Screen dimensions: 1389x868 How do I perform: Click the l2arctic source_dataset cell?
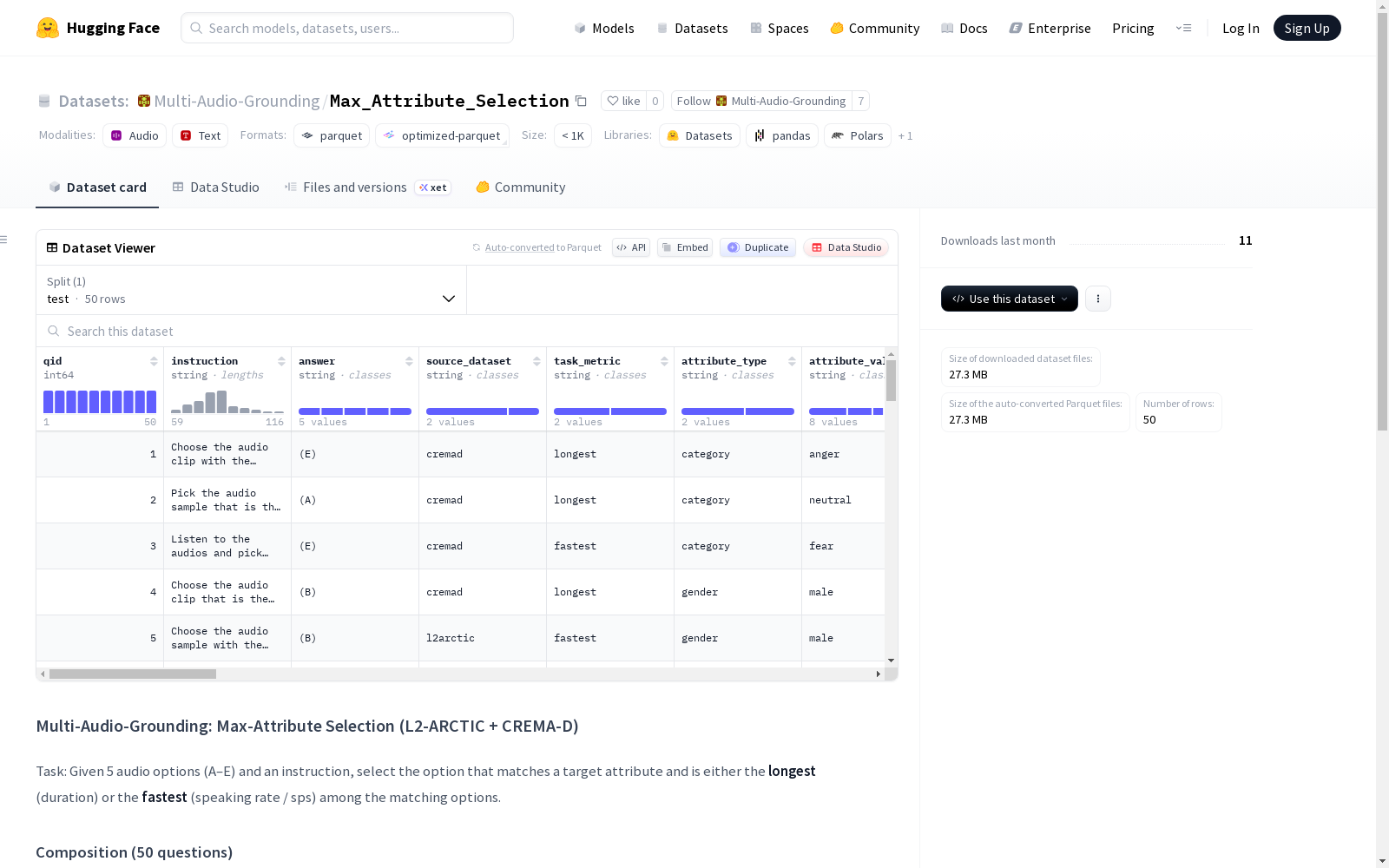click(x=483, y=638)
